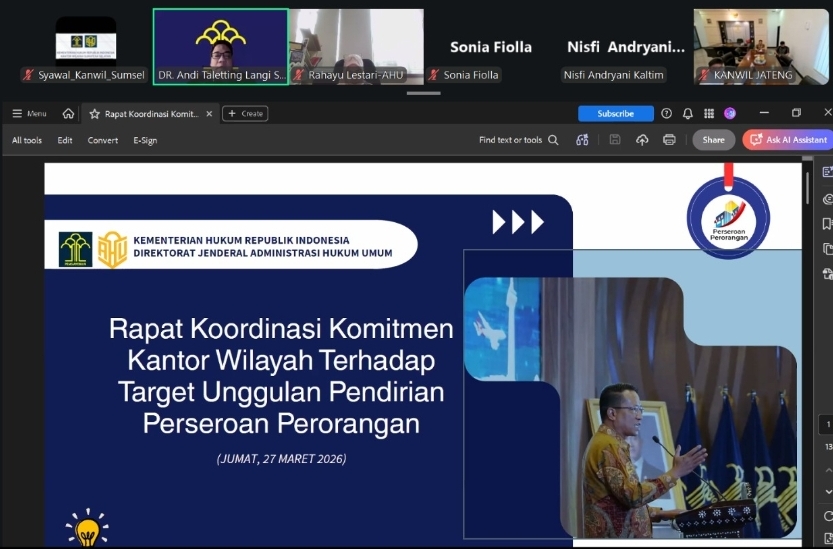Click the photo of speaker at podium

click(x=631, y=408)
